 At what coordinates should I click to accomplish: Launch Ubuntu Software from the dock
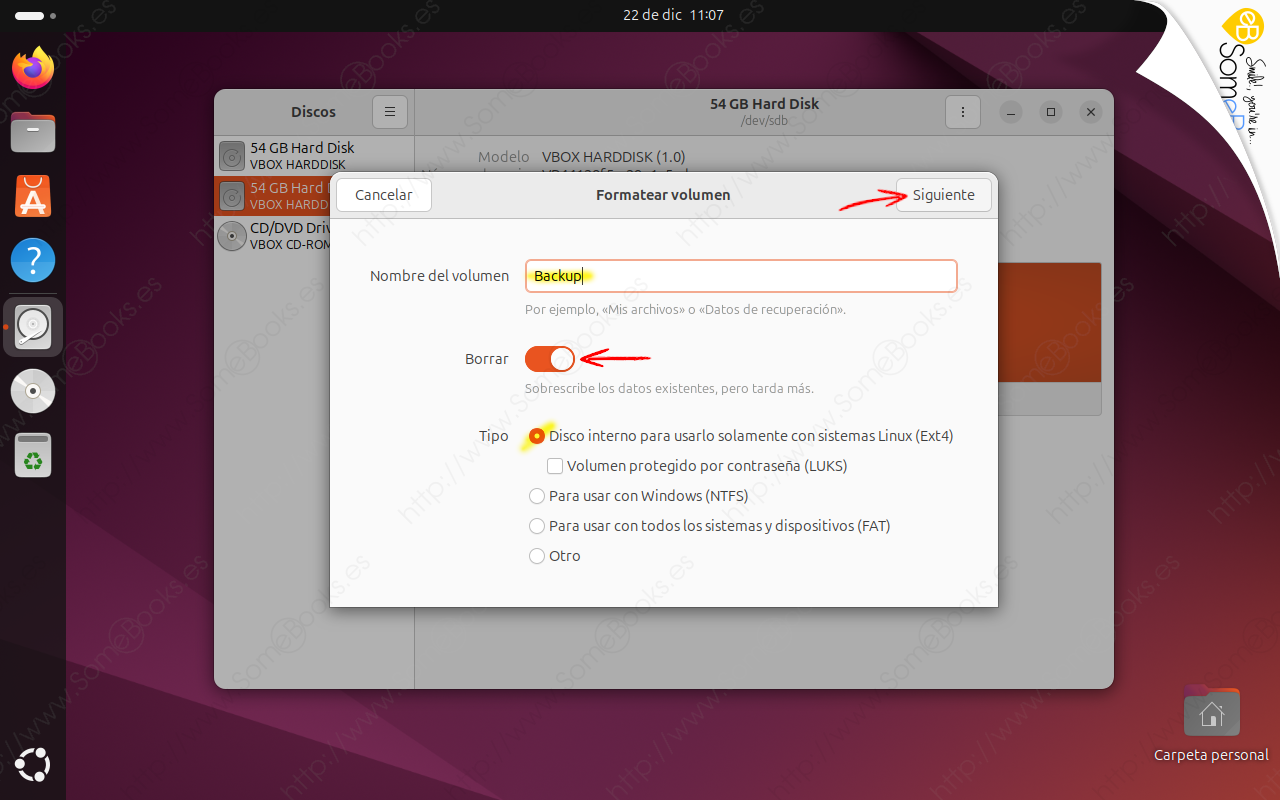32,196
